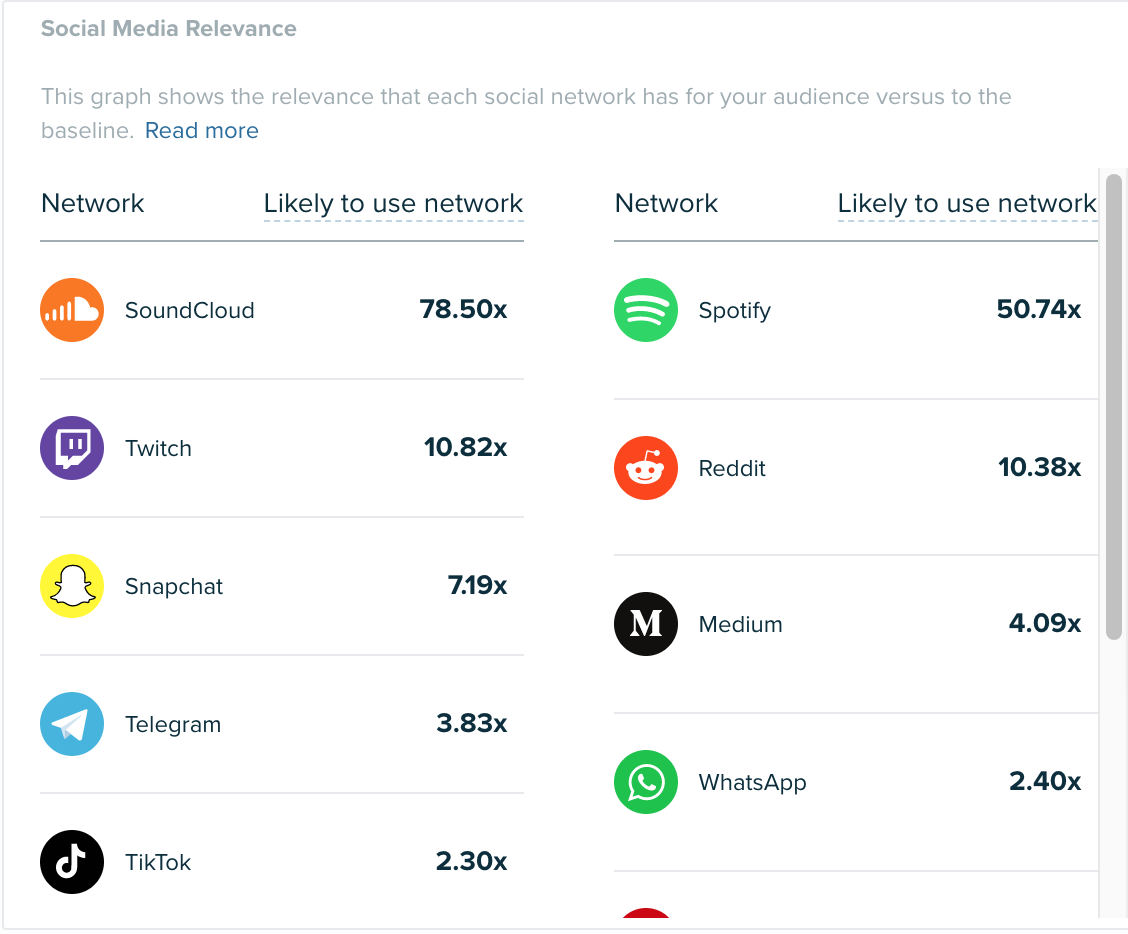The image size is (1128, 934).
Task: Click the green WhatsApp phone icon
Action: point(646,783)
